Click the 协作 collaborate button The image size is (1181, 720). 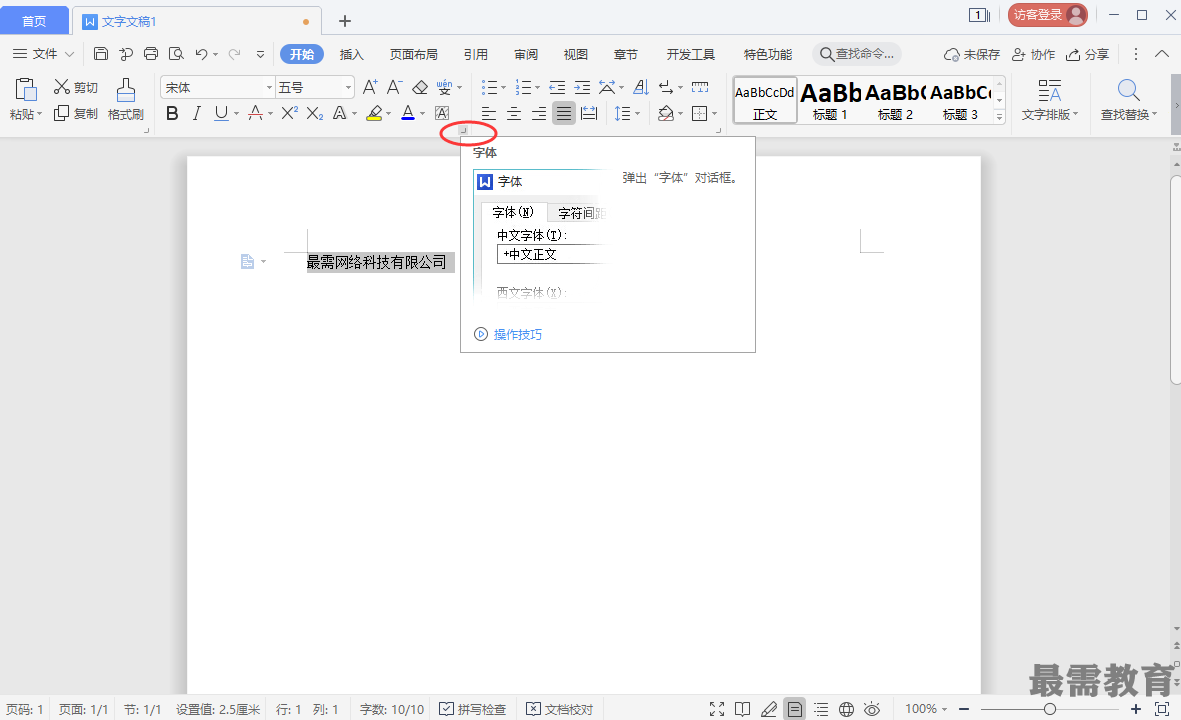1033,54
